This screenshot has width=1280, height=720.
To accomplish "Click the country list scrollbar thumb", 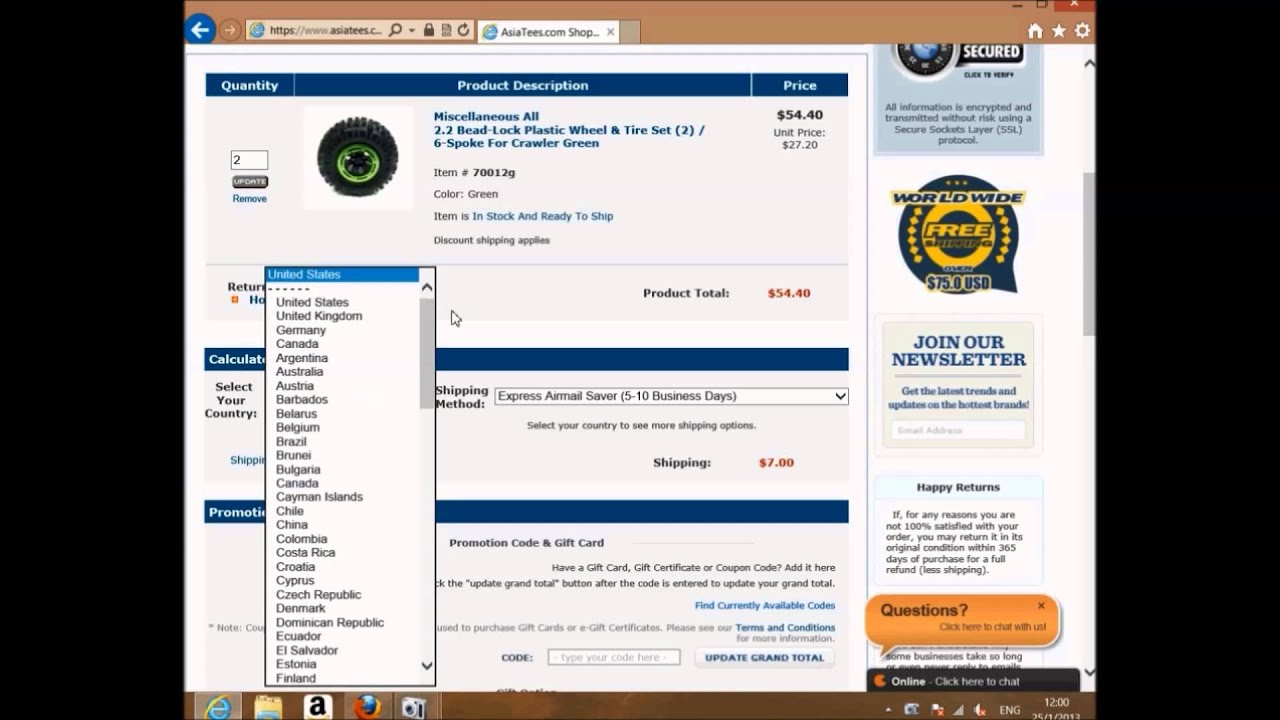I will coord(427,353).
